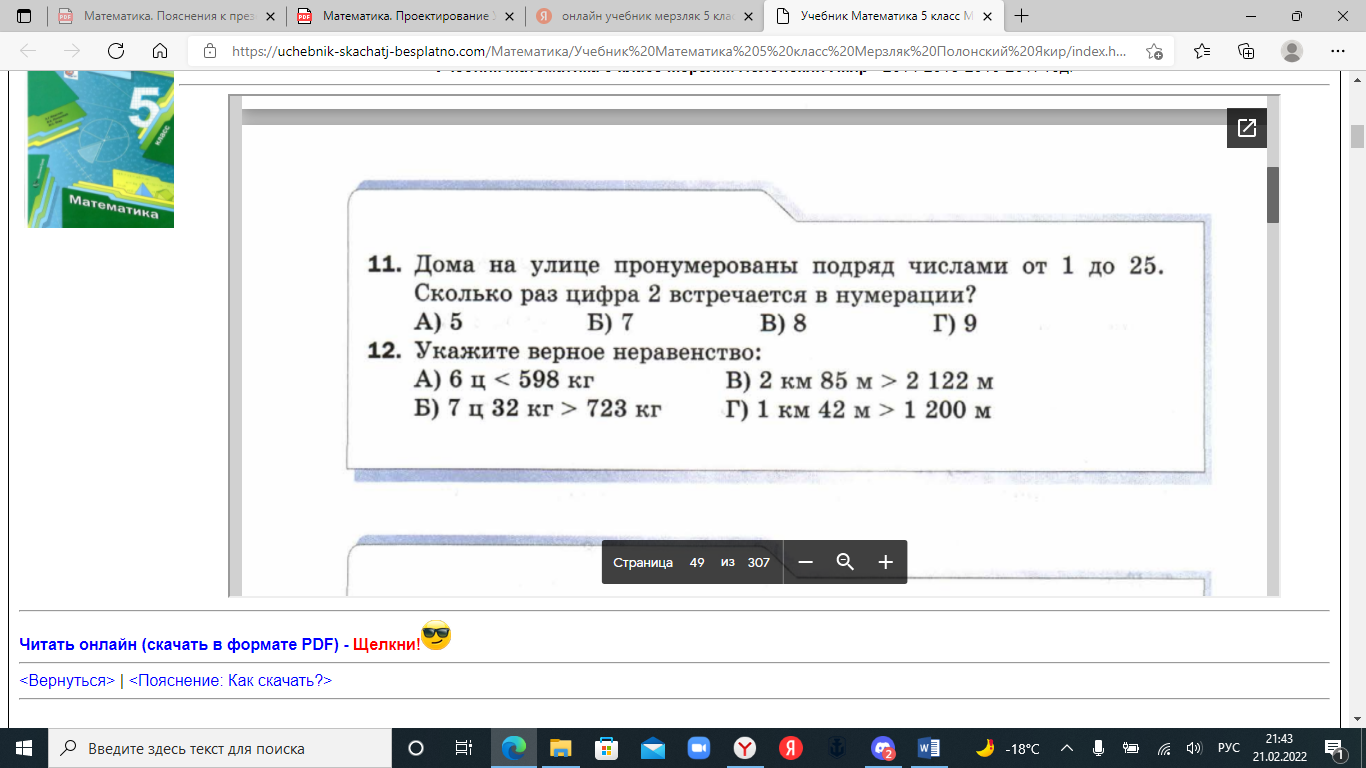Open a new browser tab
Image resolution: width=1366 pixels, height=768 pixels.
point(1022,16)
